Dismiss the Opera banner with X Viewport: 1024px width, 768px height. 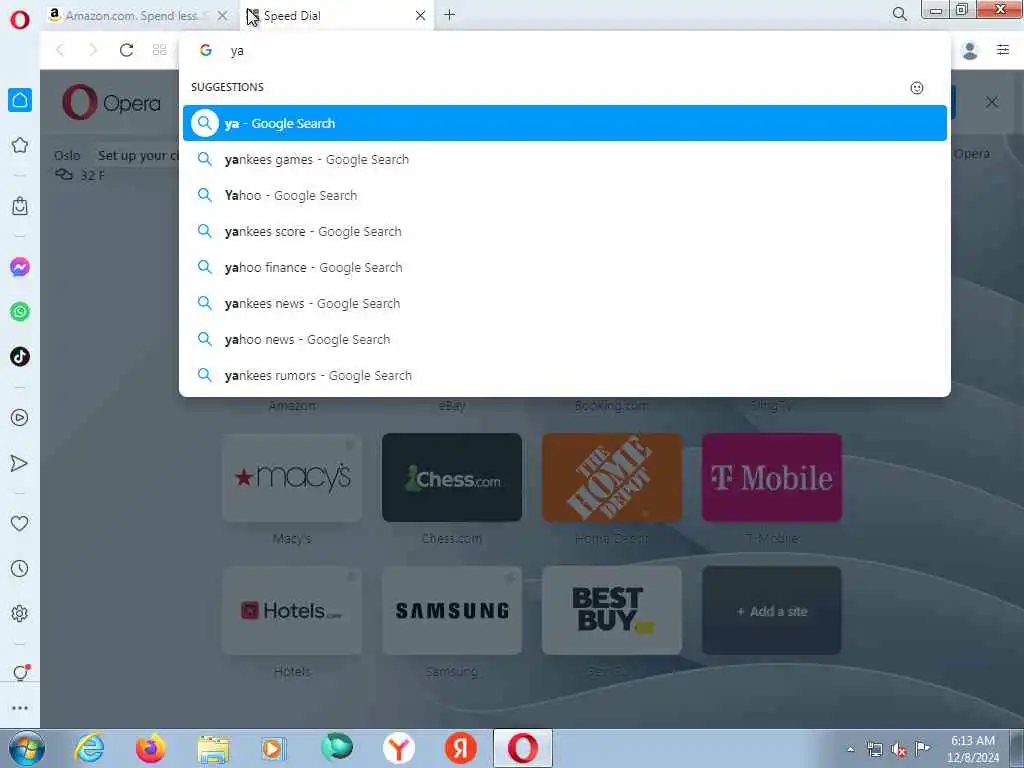pyautogui.click(x=991, y=102)
